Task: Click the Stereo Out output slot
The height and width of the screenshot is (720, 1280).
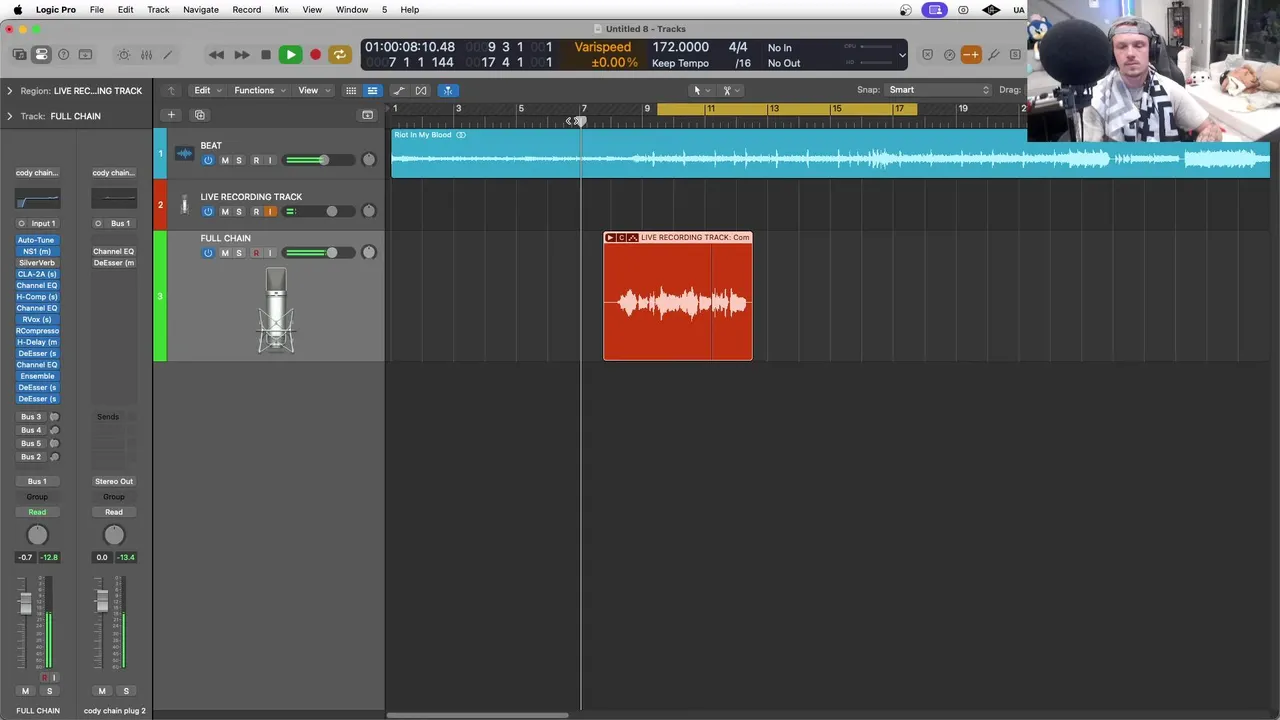Action: tap(114, 482)
